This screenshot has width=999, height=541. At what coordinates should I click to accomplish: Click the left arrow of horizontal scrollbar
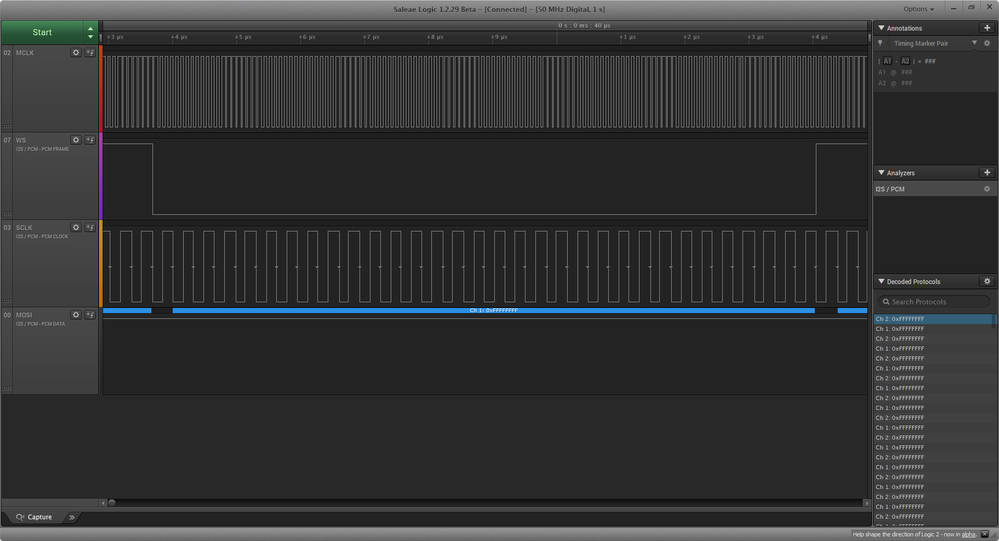pyautogui.click(x=103, y=503)
